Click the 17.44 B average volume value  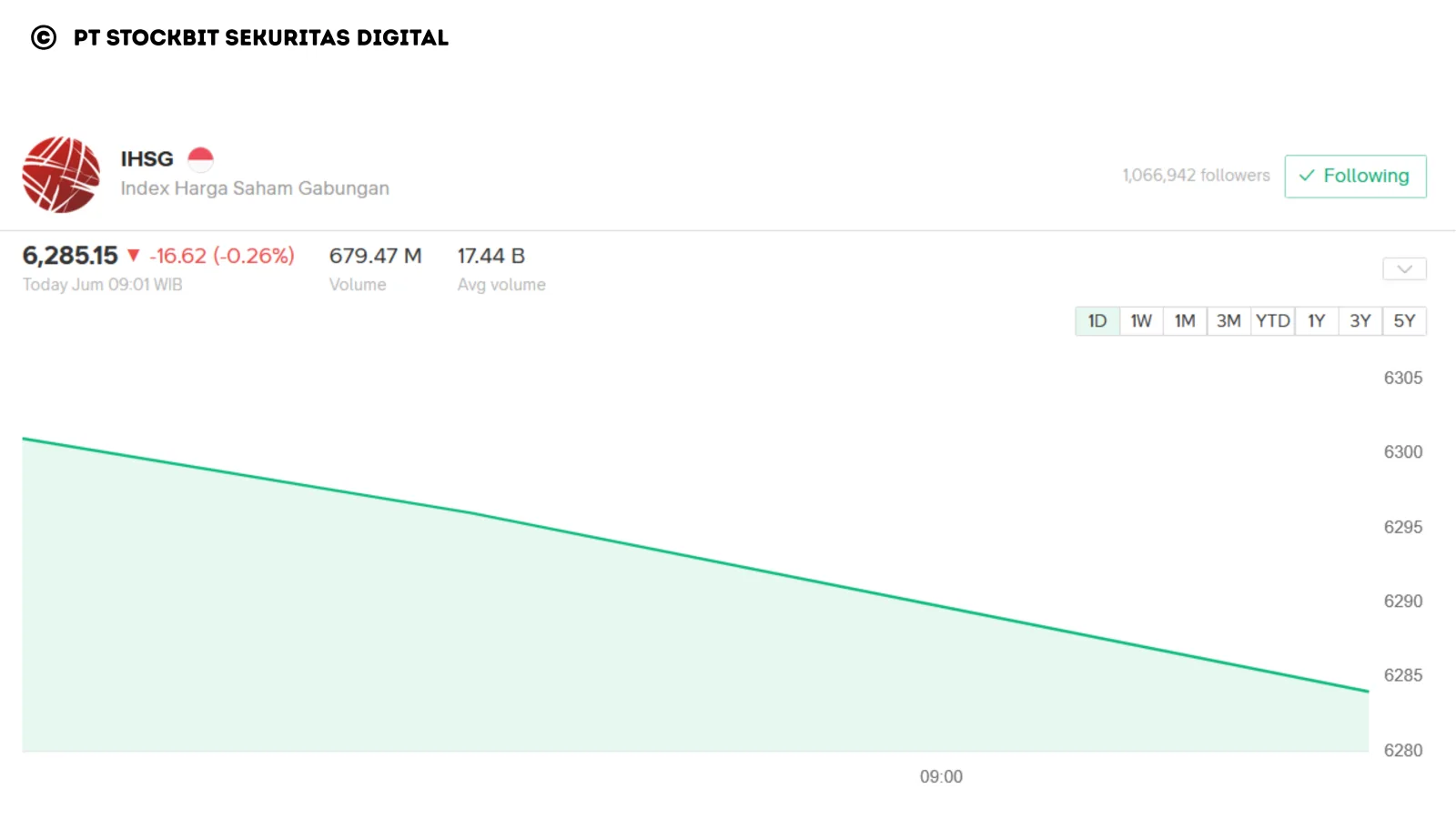click(x=491, y=256)
